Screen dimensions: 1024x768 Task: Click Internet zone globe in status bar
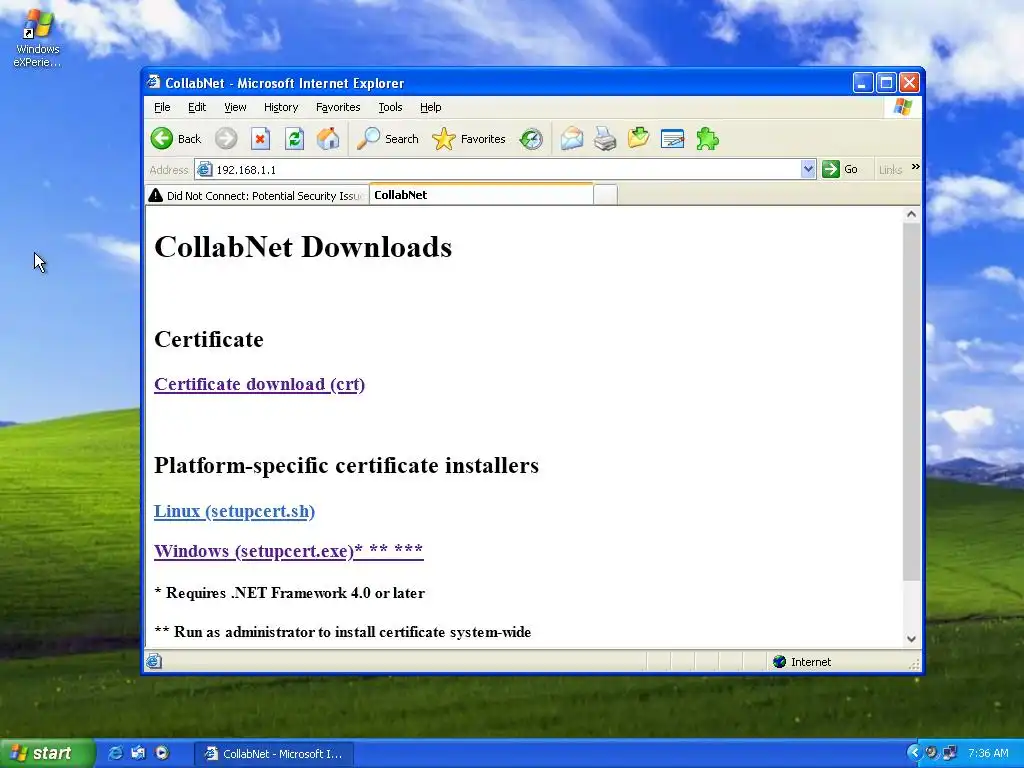click(778, 662)
